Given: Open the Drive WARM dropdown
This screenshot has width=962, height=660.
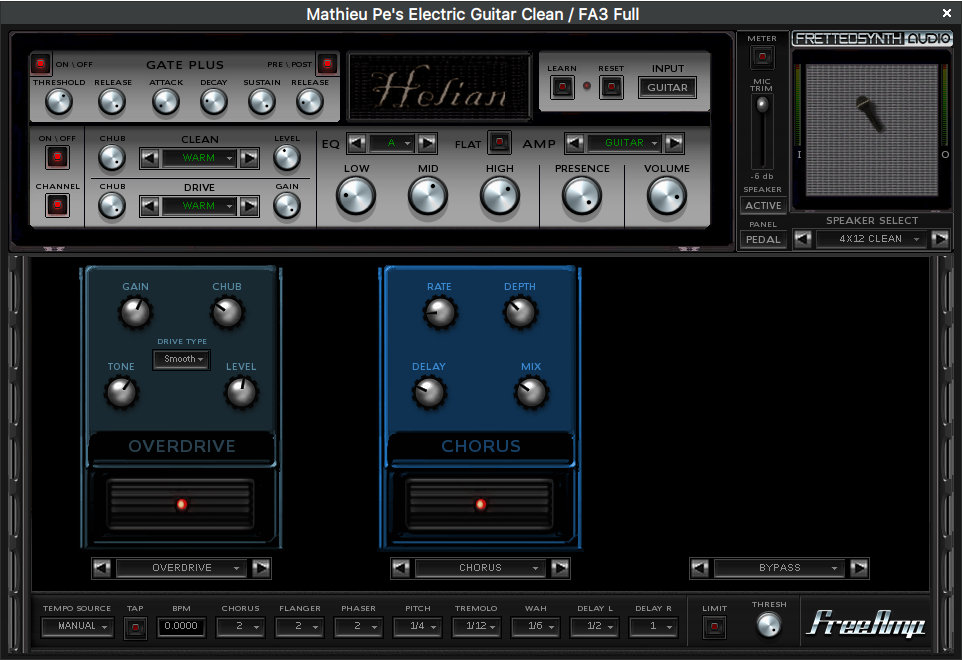Looking at the screenshot, I should tap(199, 206).
